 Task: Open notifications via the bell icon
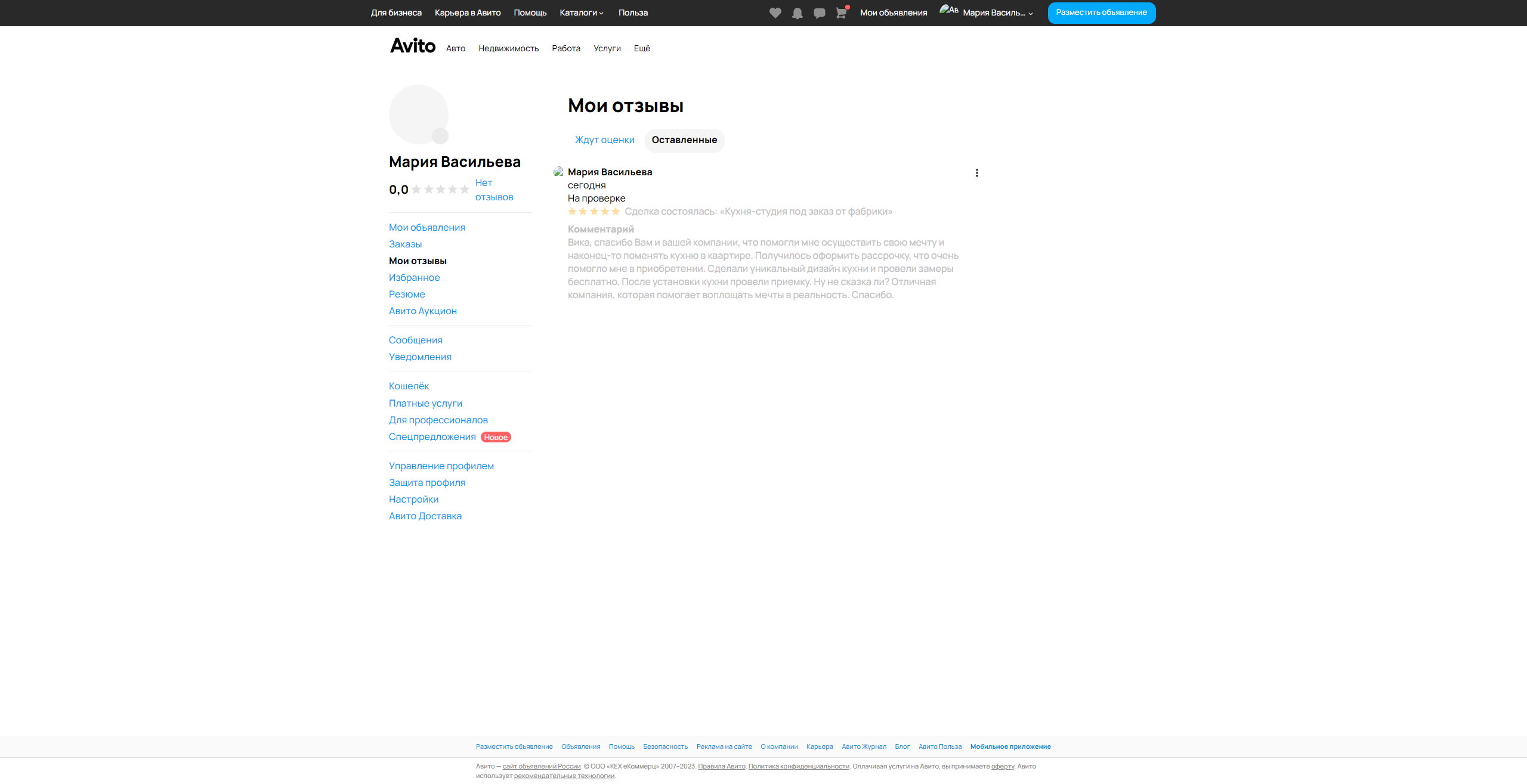point(797,13)
